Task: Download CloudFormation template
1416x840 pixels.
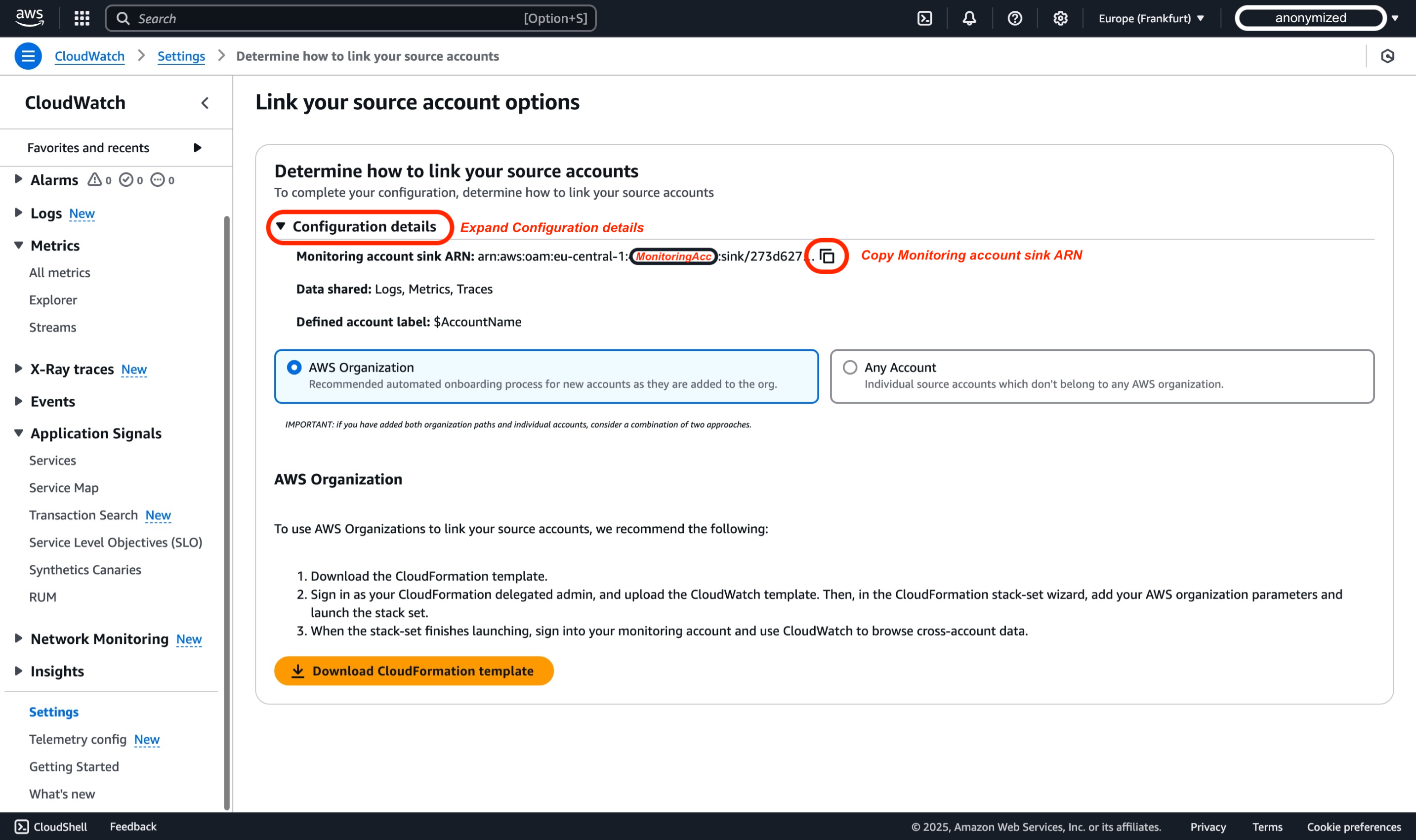Action: point(414,671)
